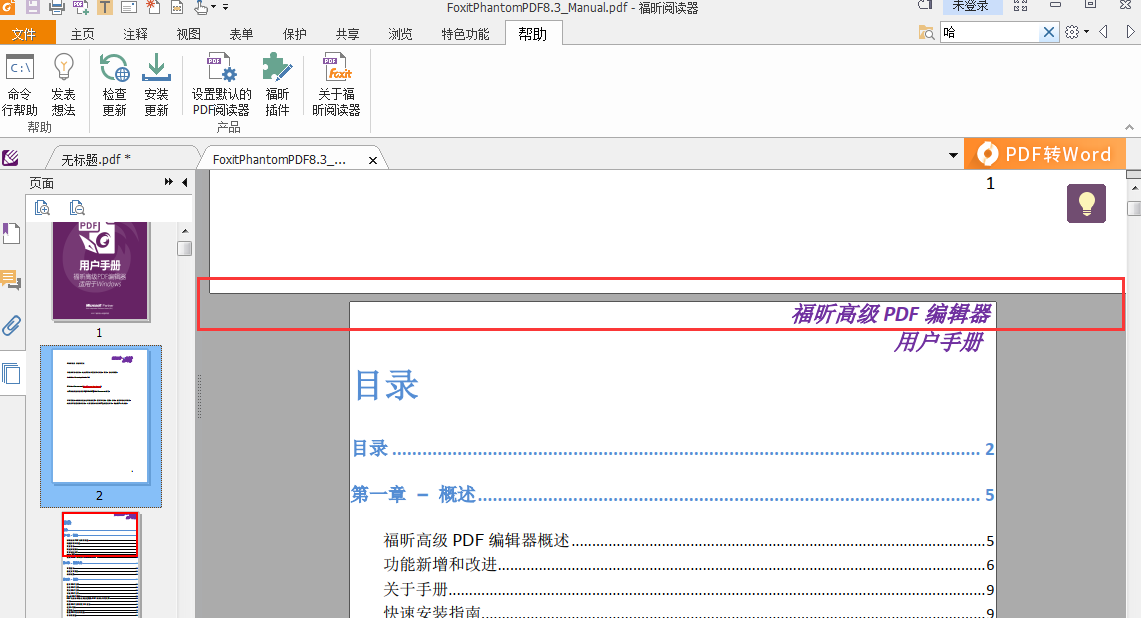Image resolution: width=1141 pixels, height=618 pixels.
Task: Reduce page thumbnails icon
Action: [76, 208]
